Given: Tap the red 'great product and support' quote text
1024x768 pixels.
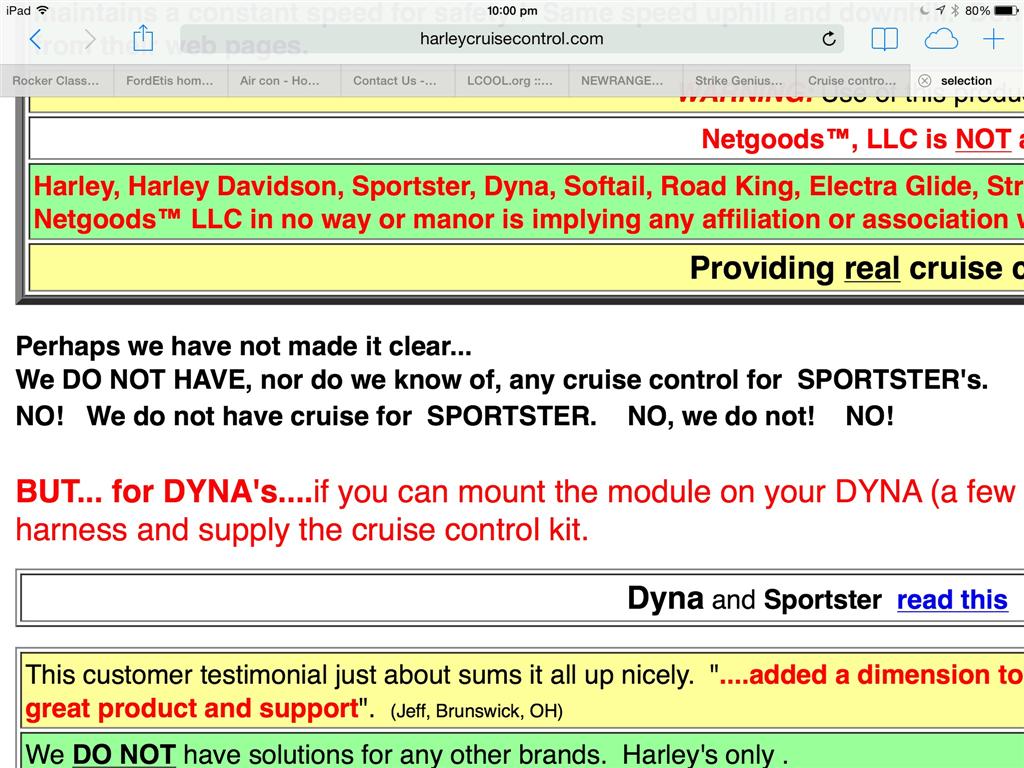Looking at the screenshot, I should tap(192, 709).
